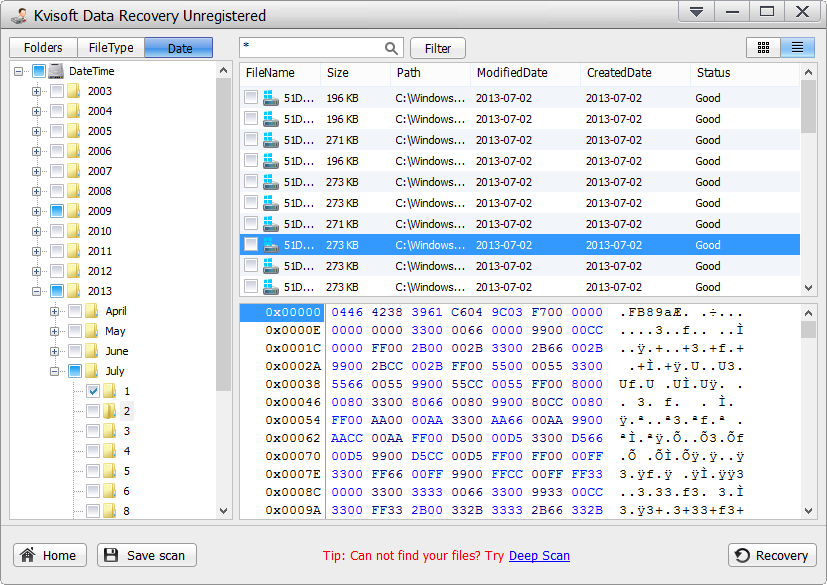Image resolution: width=827 pixels, height=585 pixels.
Task: Click hex offset 0x00000
Action: (x=282, y=312)
